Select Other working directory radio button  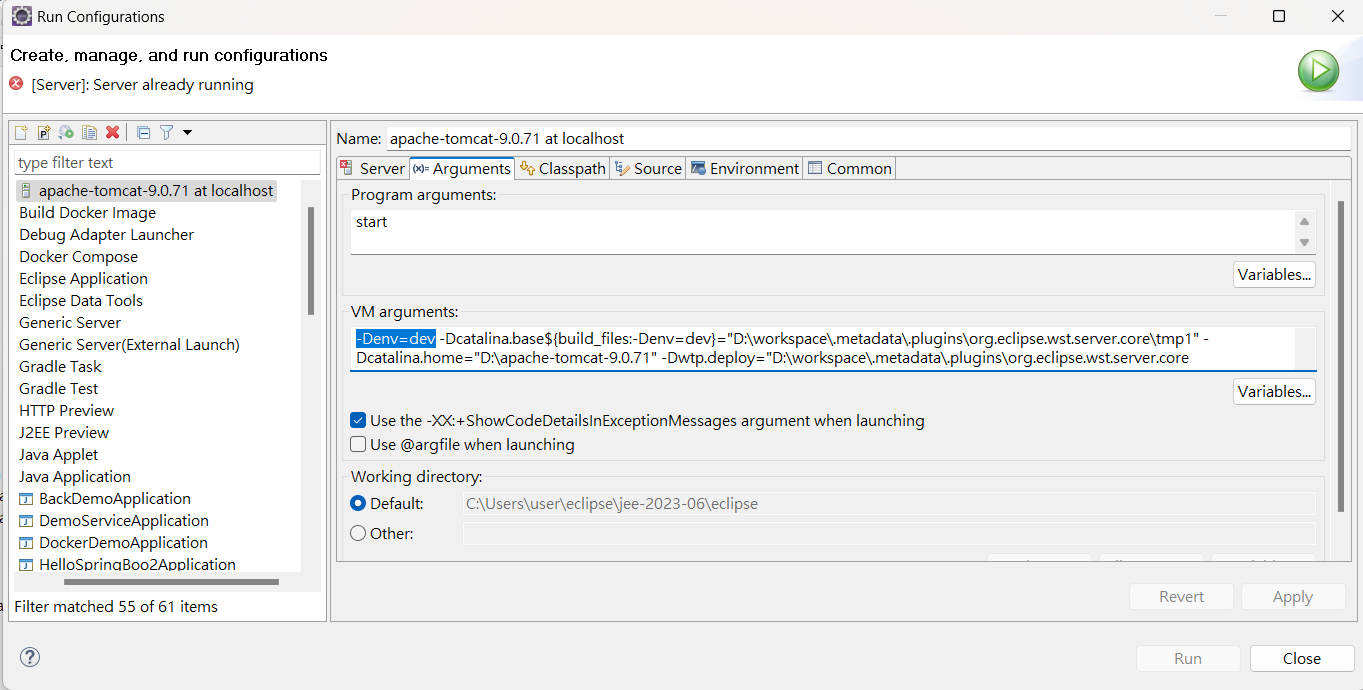point(358,533)
